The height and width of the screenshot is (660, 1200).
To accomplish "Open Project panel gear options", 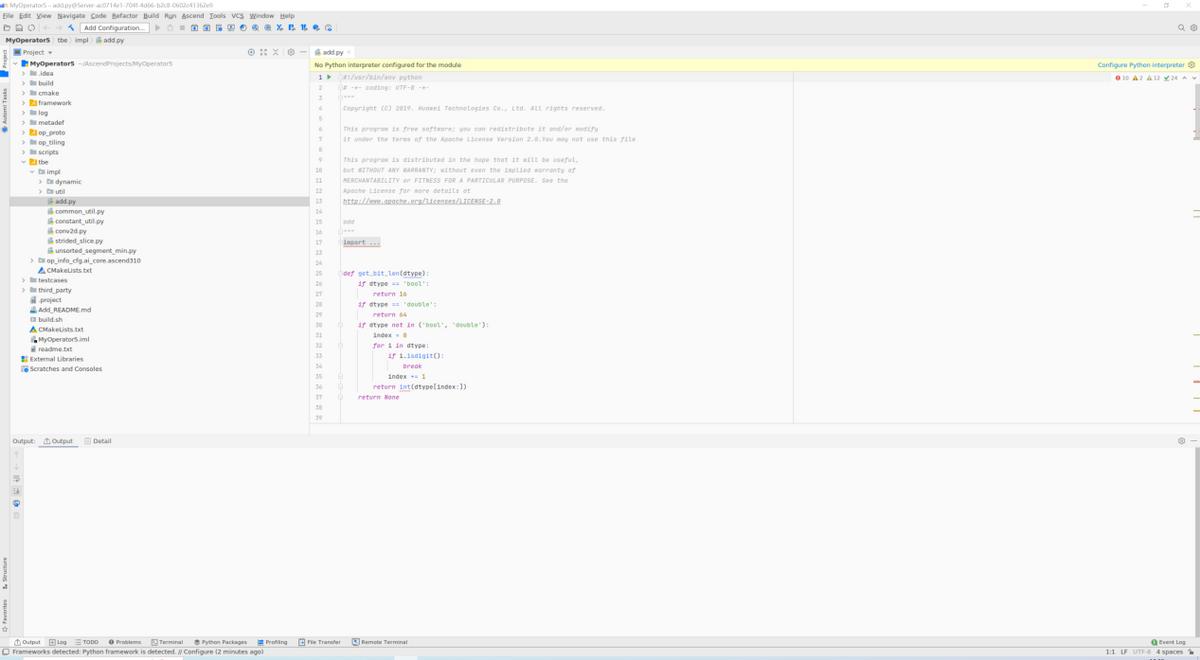I will 291,52.
